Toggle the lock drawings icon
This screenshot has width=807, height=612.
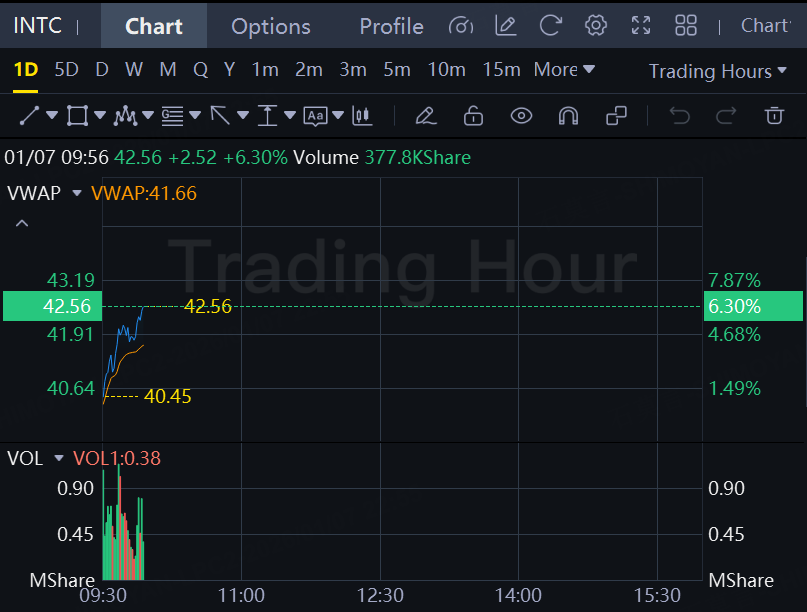[x=473, y=116]
